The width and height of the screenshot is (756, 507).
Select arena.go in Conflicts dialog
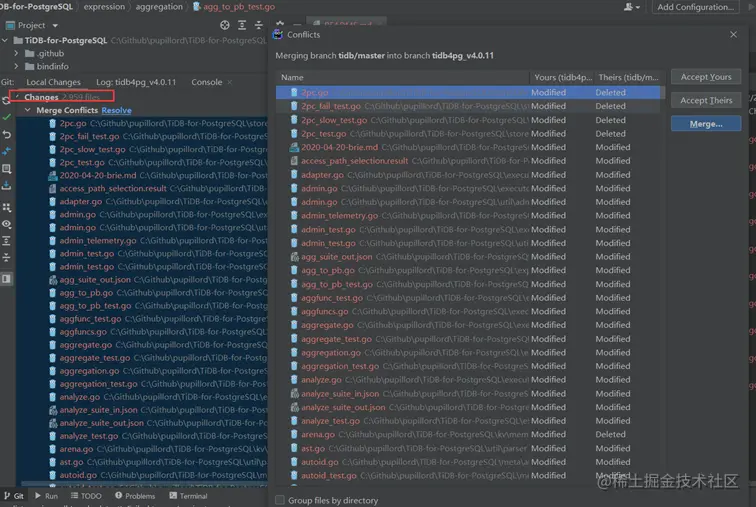tap(468, 434)
